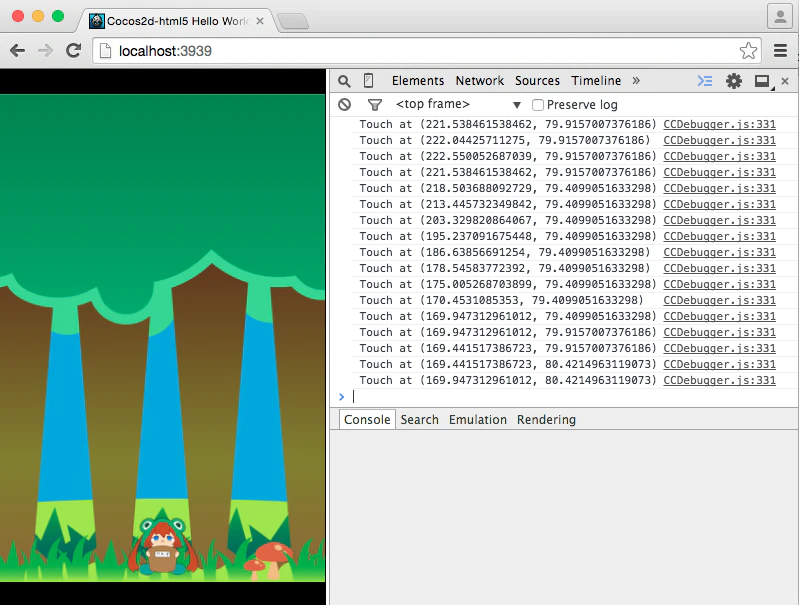The width and height of the screenshot is (799, 605).
Task: Enable the Preserve log checkbox
Action: point(538,105)
